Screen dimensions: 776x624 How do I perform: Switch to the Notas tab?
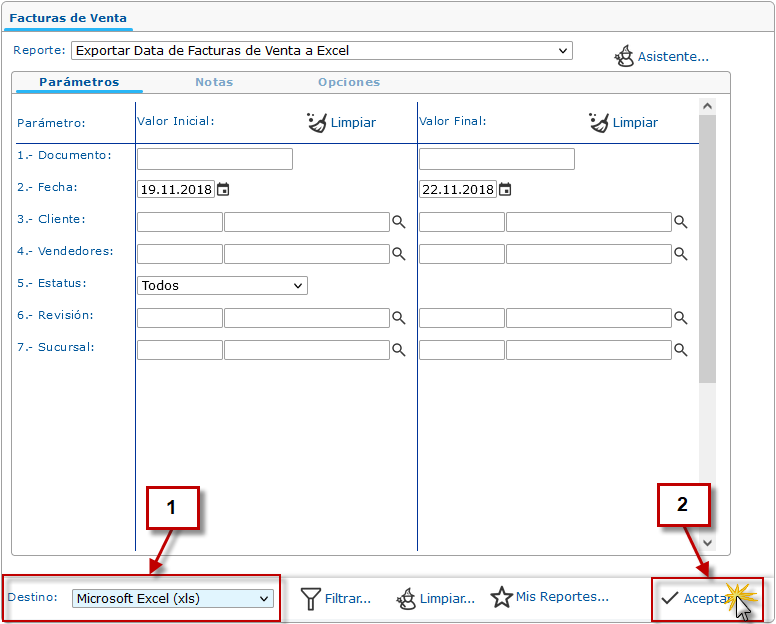pyautogui.click(x=214, y=82)
